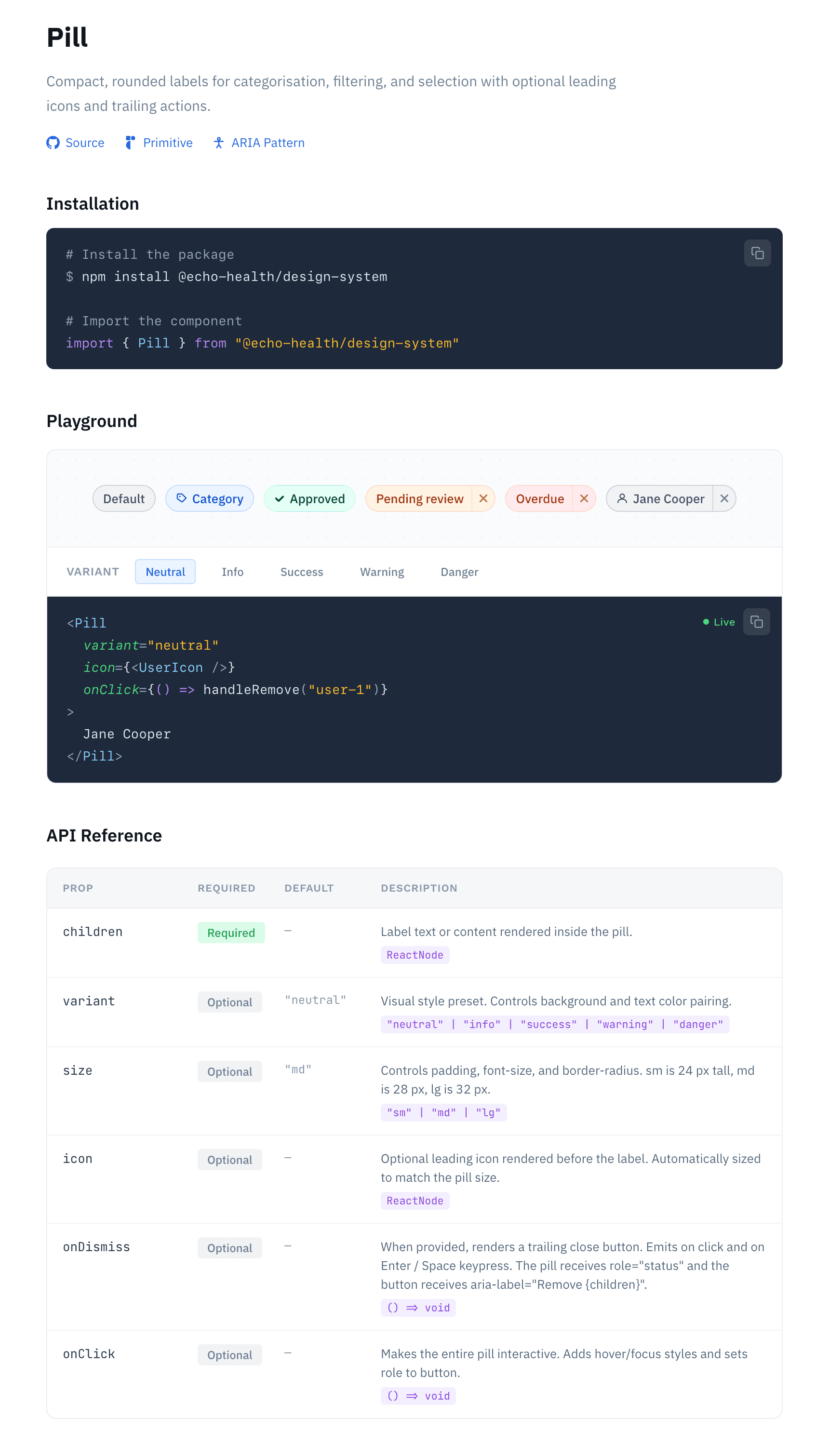Click the Primitive icon in the header links
The image size is (829, 1456).
click(x=129, y=143)
